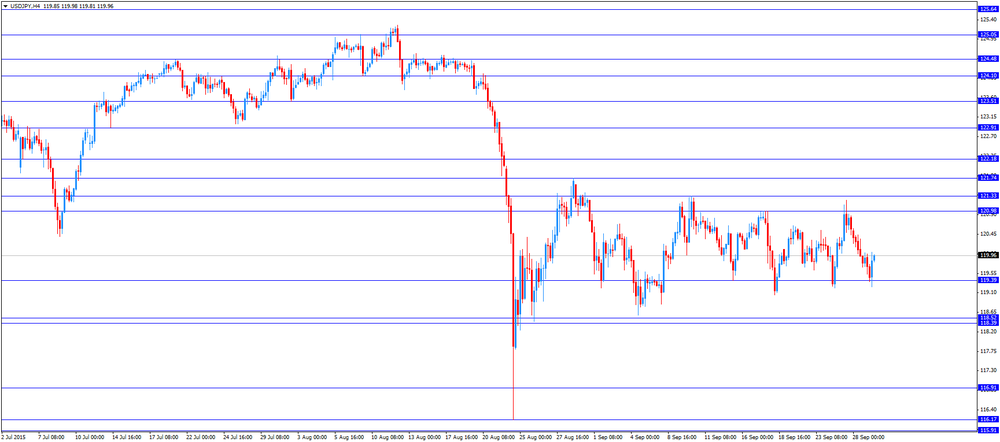
Task: Click the 27 Aug 16:00 time label
Action: [571, 438]
